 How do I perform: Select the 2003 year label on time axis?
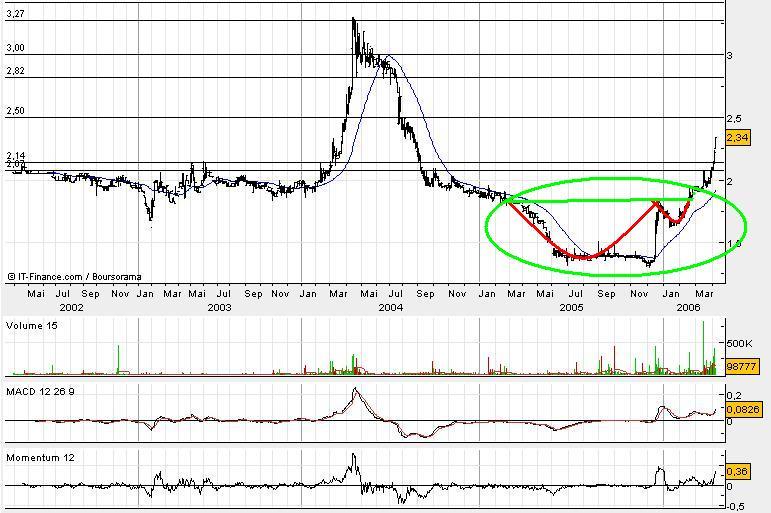[219, 307]
